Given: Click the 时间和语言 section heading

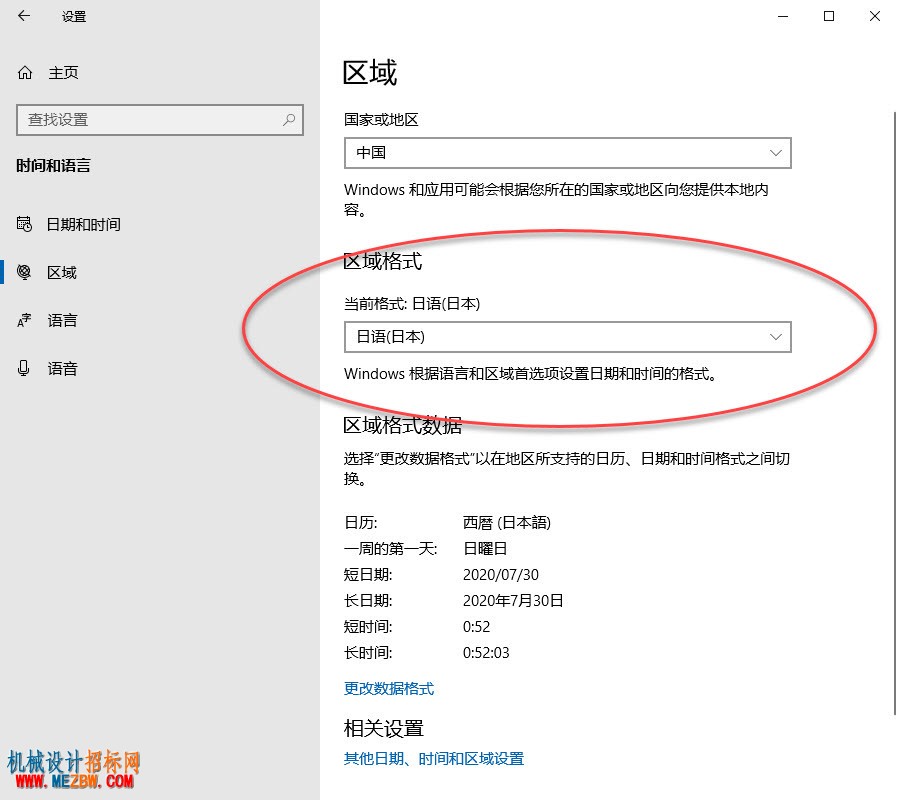Looking at the screenshot, I should [x=53, y=165].
